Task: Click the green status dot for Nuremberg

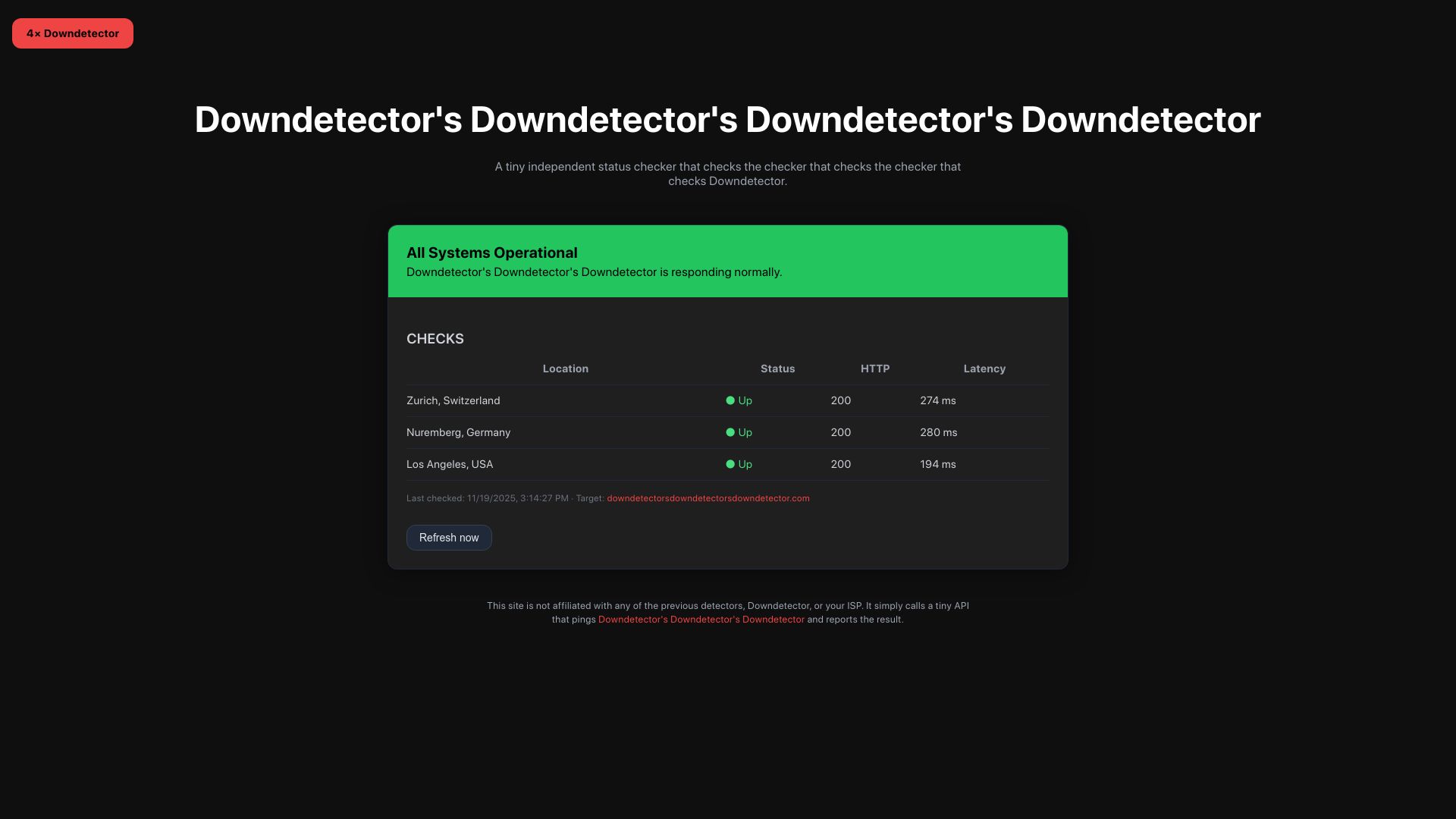Action: tap(730, 432)
